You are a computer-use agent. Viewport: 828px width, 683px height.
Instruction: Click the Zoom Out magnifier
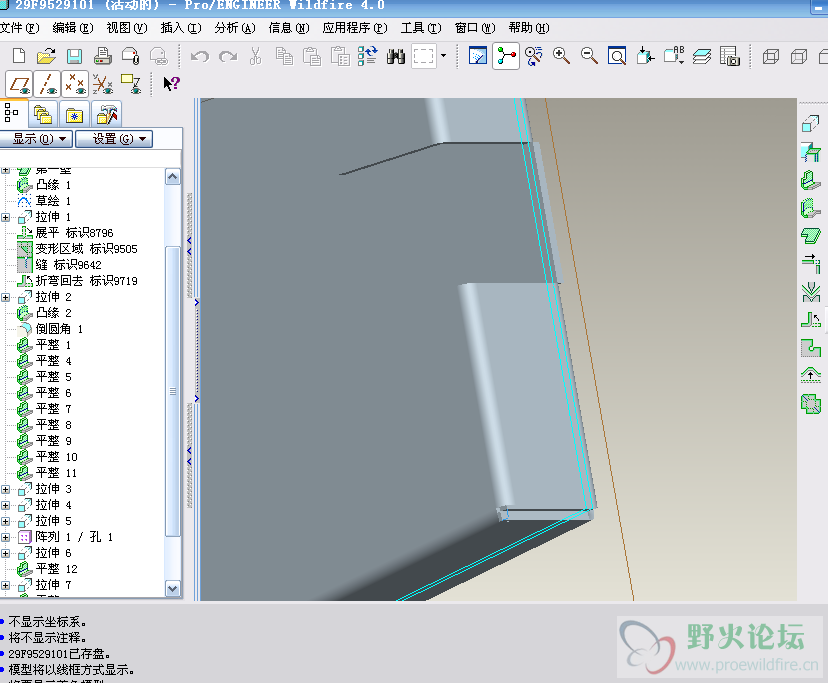point(589,56)
